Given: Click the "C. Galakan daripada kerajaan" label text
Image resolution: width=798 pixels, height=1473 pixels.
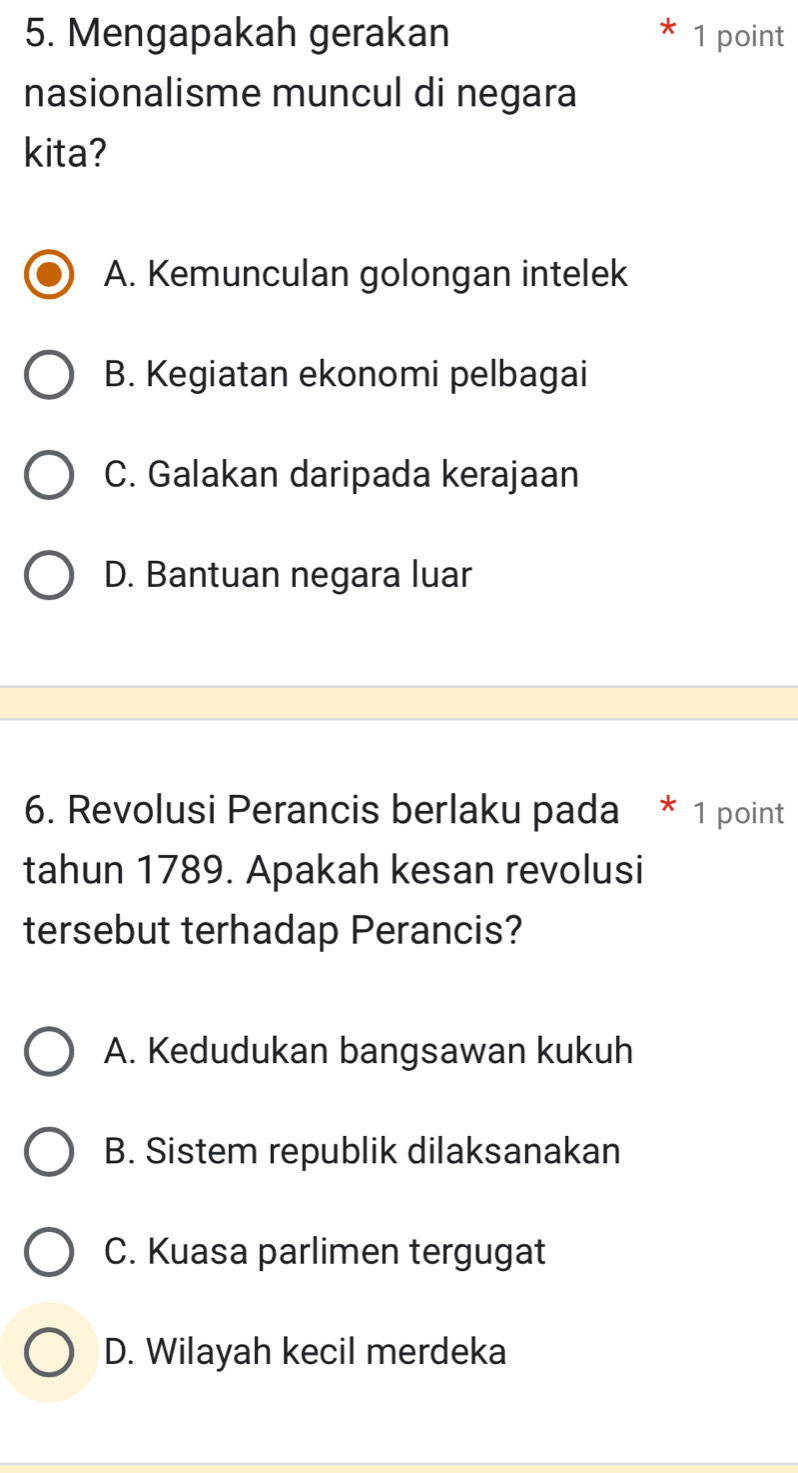Looking at the screenshot, I should (x=340, y=475).
